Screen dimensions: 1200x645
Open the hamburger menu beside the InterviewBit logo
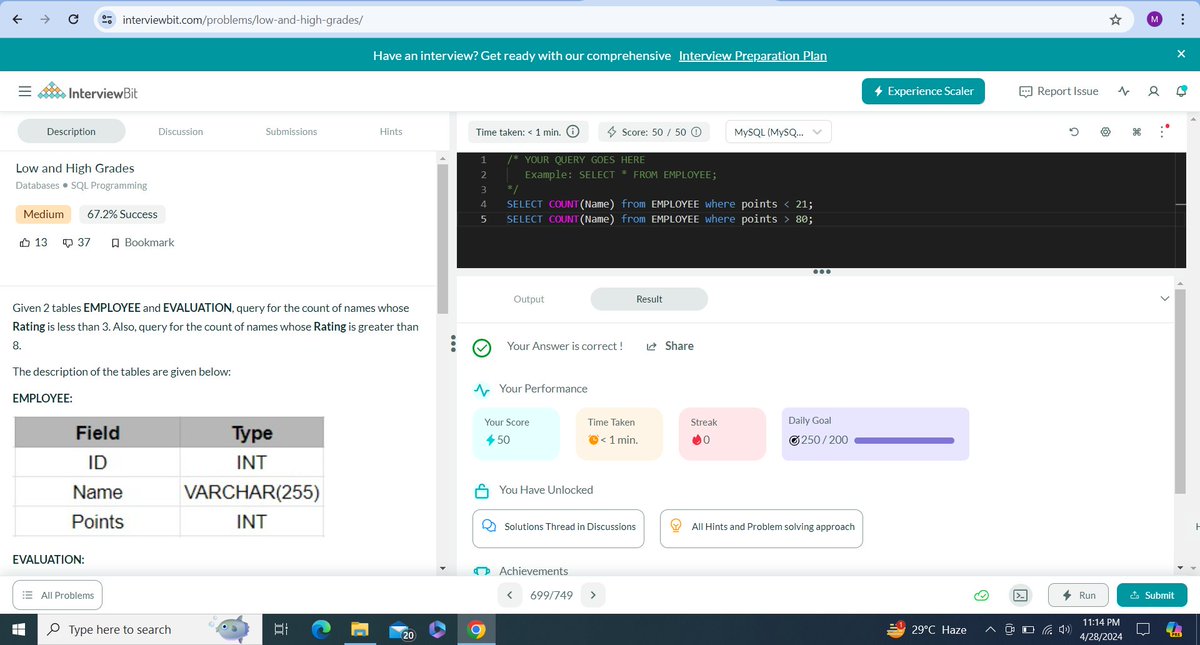click(x=23, y=93)
